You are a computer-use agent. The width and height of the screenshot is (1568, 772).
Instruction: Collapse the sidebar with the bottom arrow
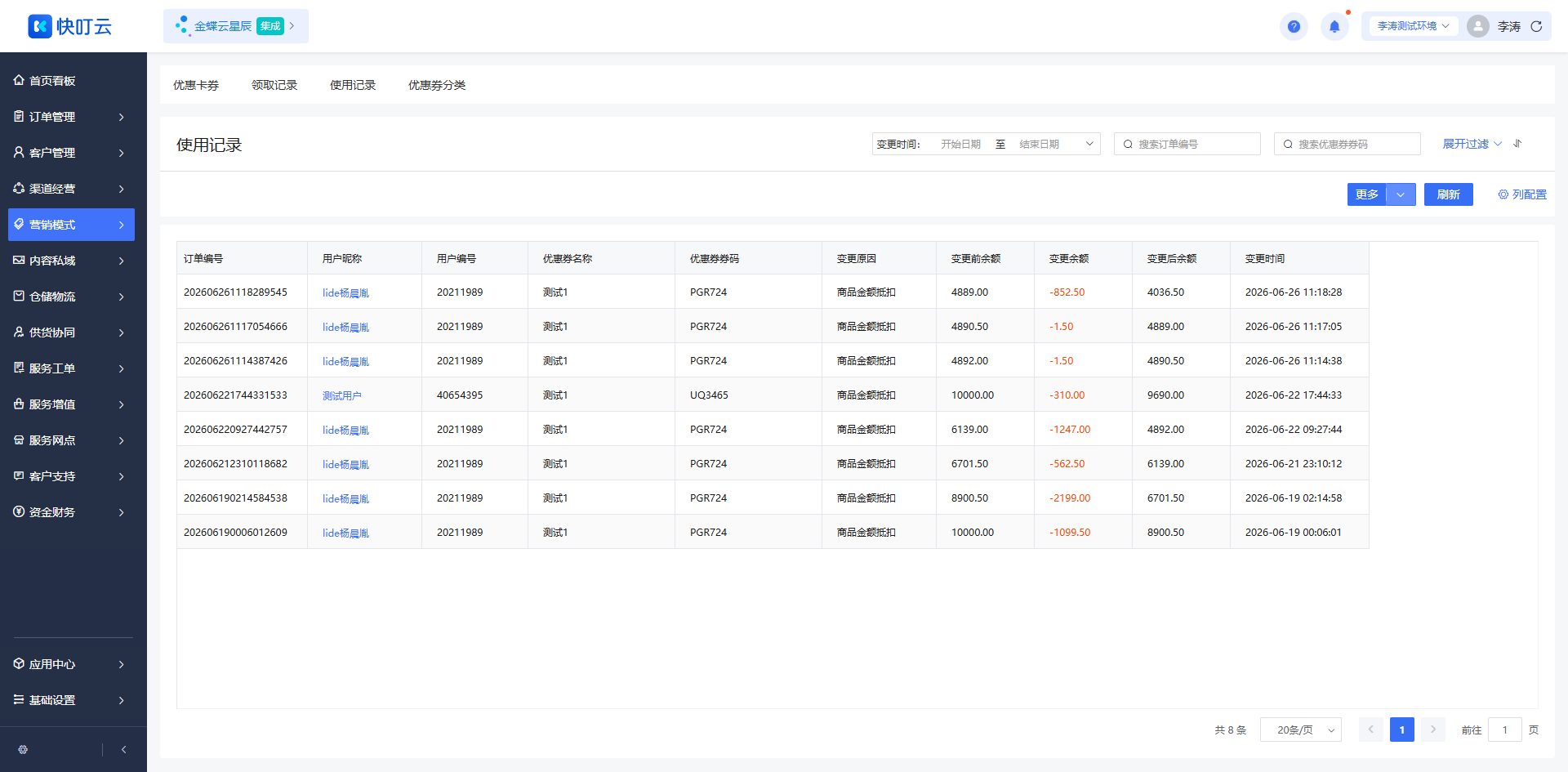point(123,749)
